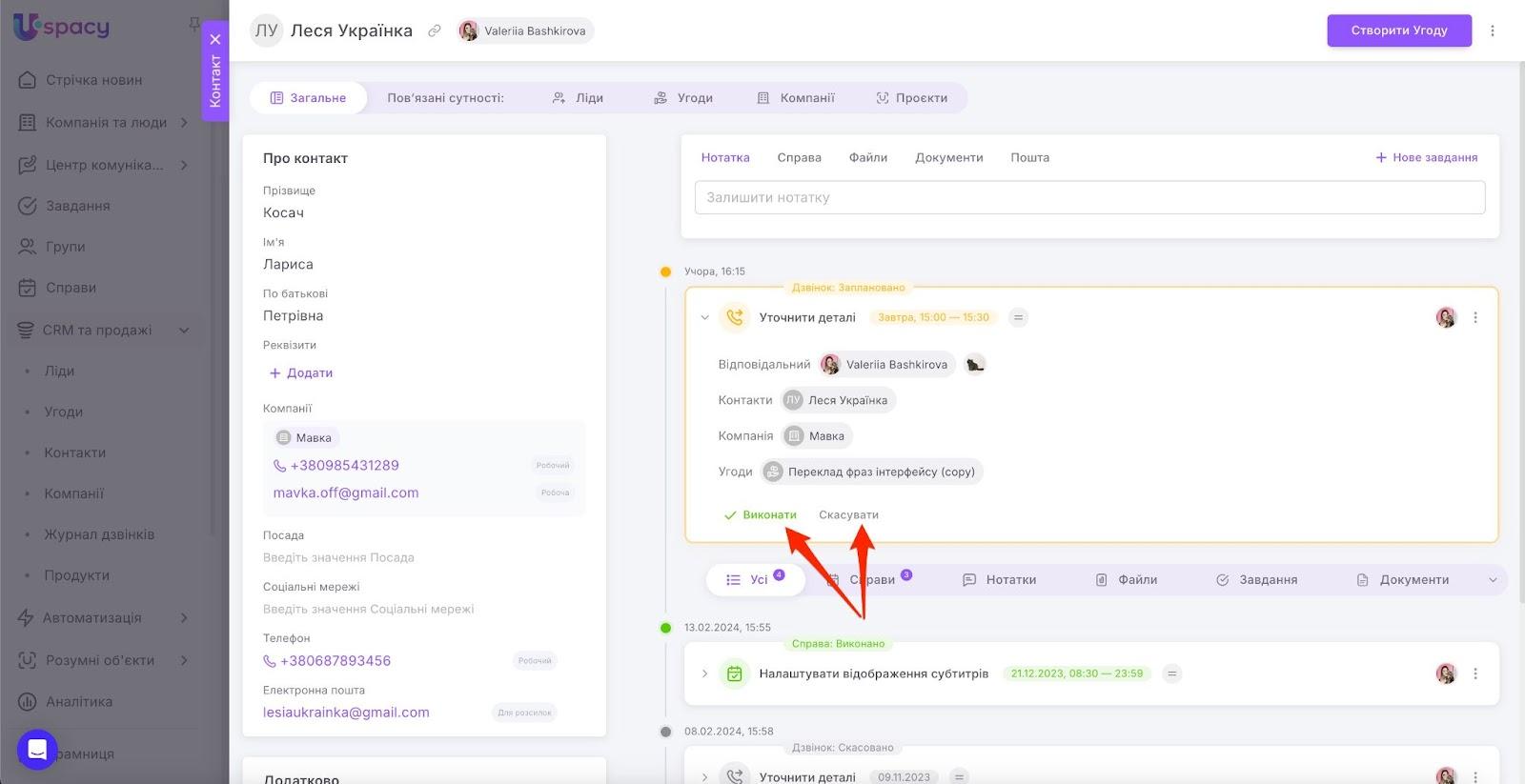
Task: Call contact phone +380687893456
Action: (327, 661)
